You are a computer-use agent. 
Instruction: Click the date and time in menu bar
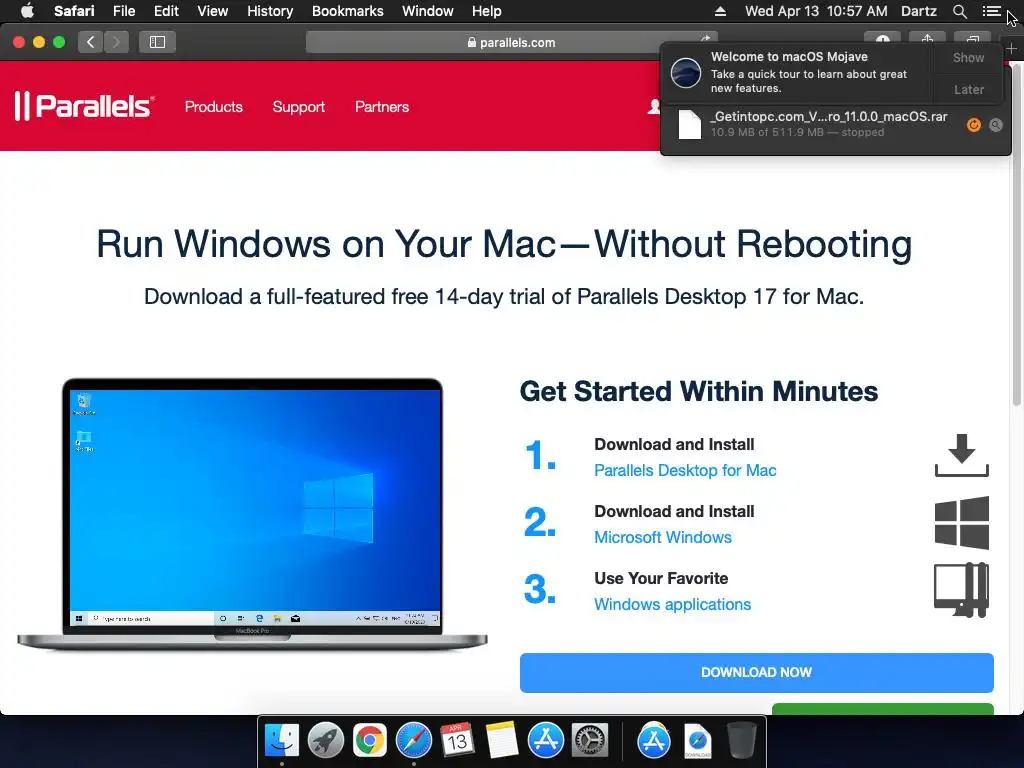[x=816, y=11]
